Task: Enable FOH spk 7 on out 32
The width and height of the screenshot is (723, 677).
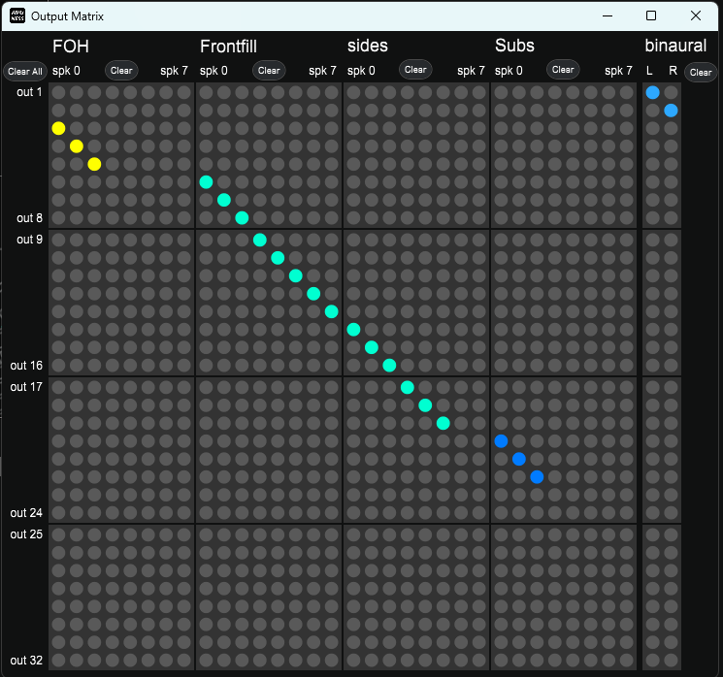Action: [184, 660]
